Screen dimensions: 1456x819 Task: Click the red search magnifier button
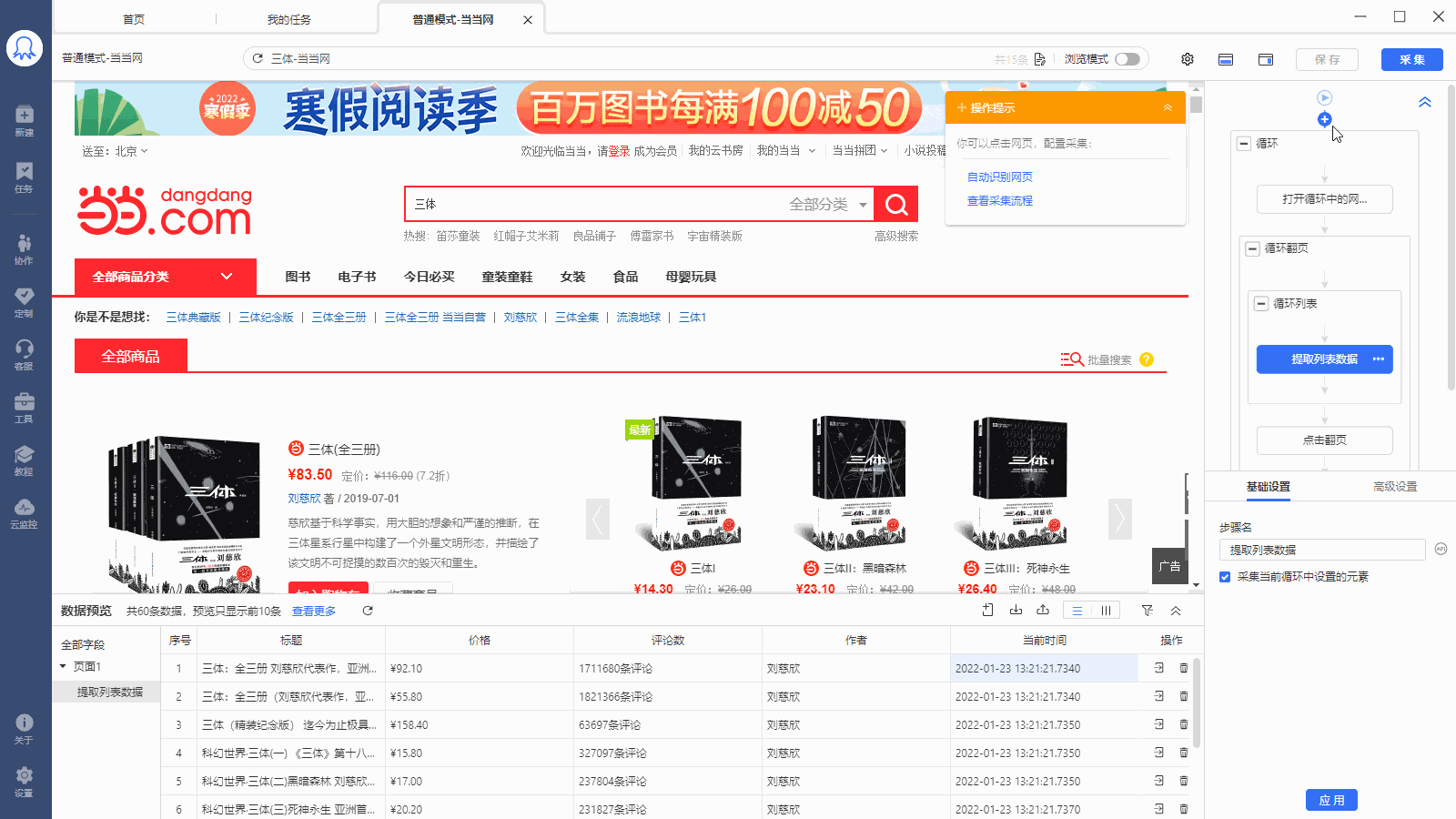[896, 204]
